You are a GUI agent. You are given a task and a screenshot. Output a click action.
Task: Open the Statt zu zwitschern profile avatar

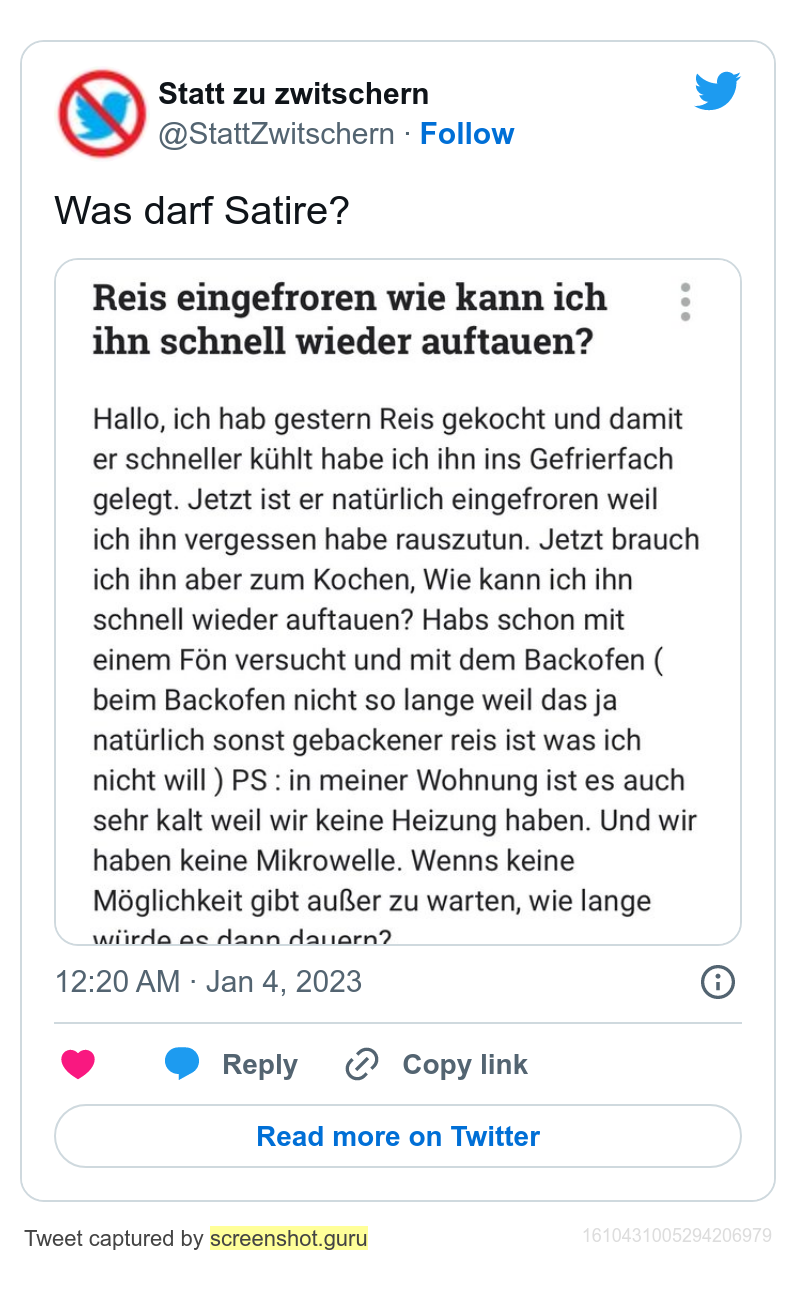102,113
